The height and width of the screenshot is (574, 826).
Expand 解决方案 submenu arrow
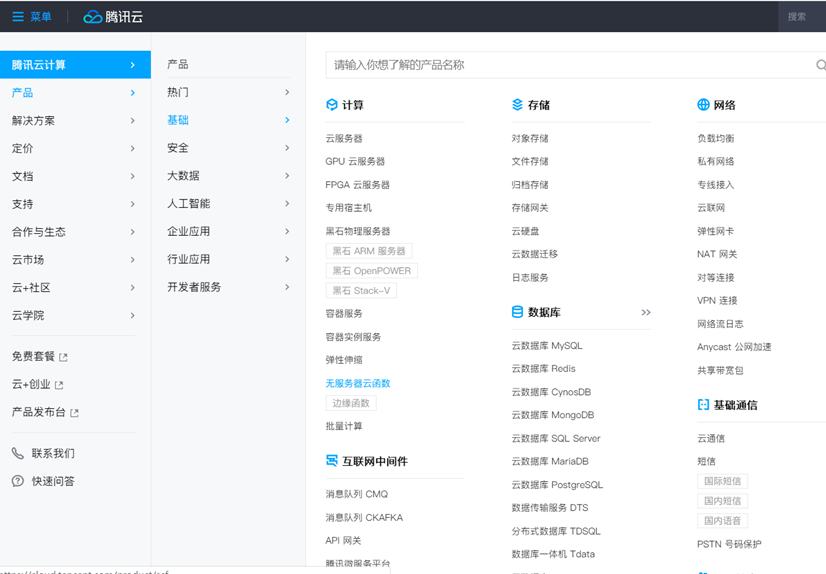pyautogui.click(x=133, y=121)
